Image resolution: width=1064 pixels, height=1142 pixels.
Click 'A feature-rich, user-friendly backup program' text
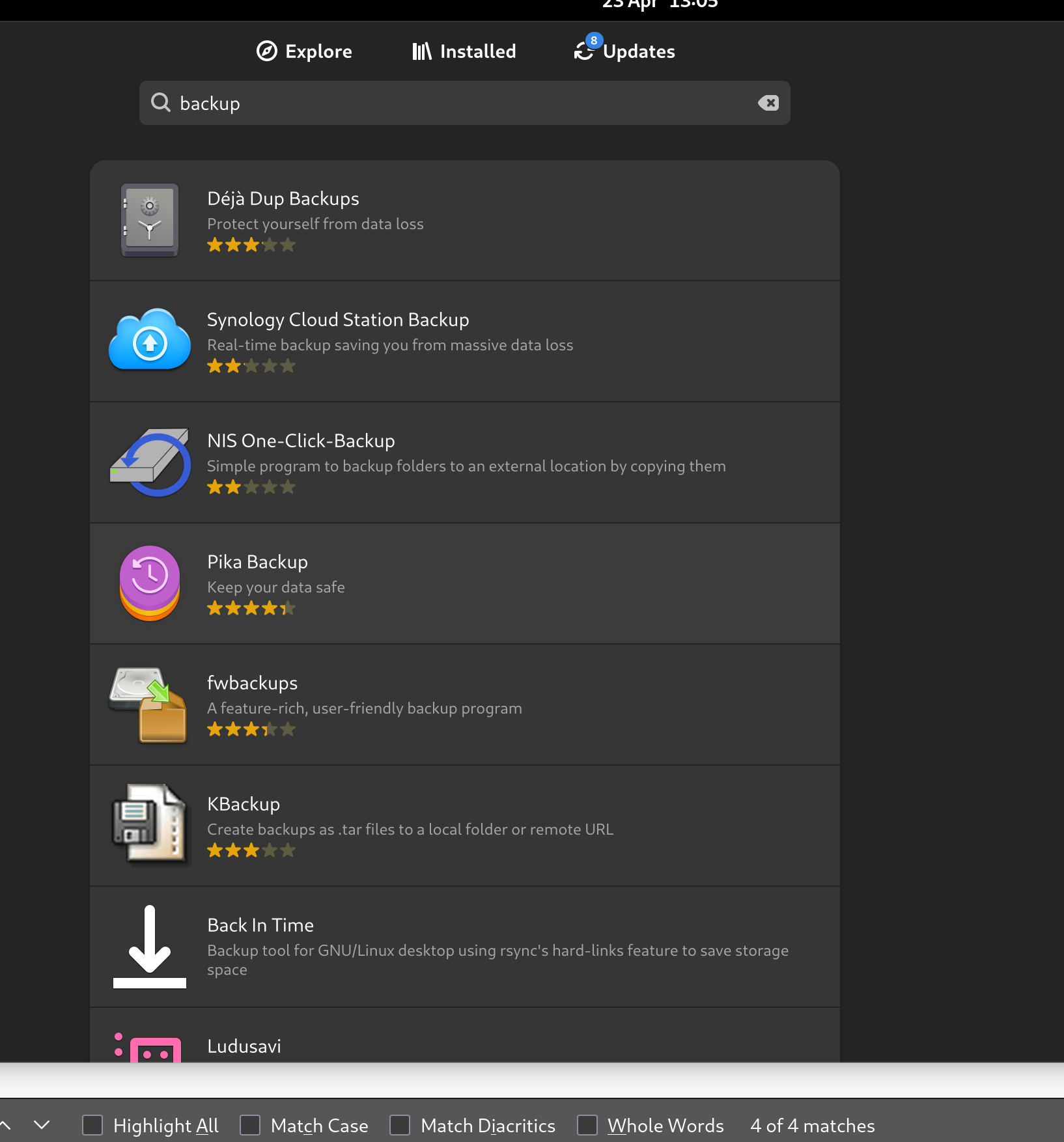point(365,708)
